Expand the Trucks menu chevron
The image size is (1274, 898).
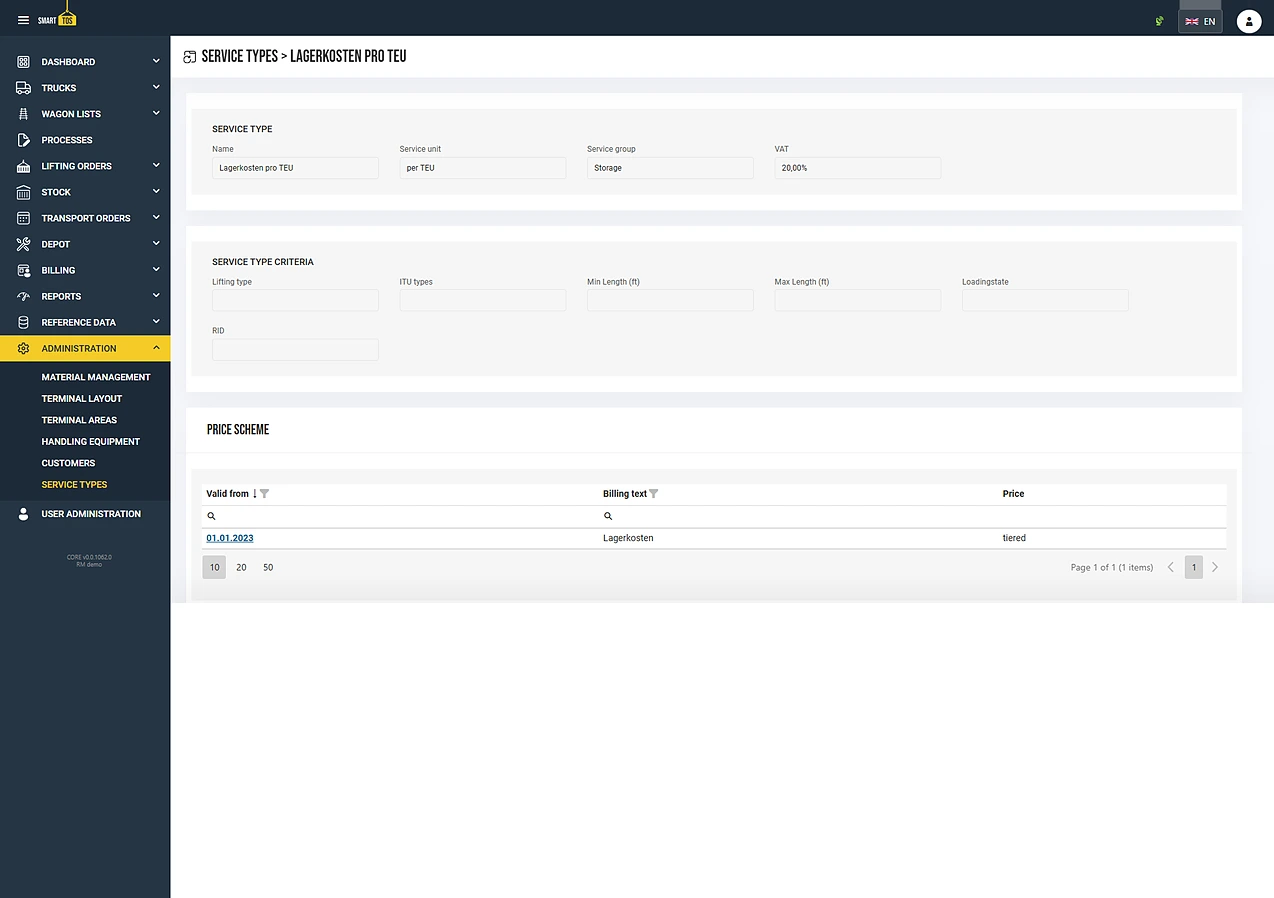156,87
